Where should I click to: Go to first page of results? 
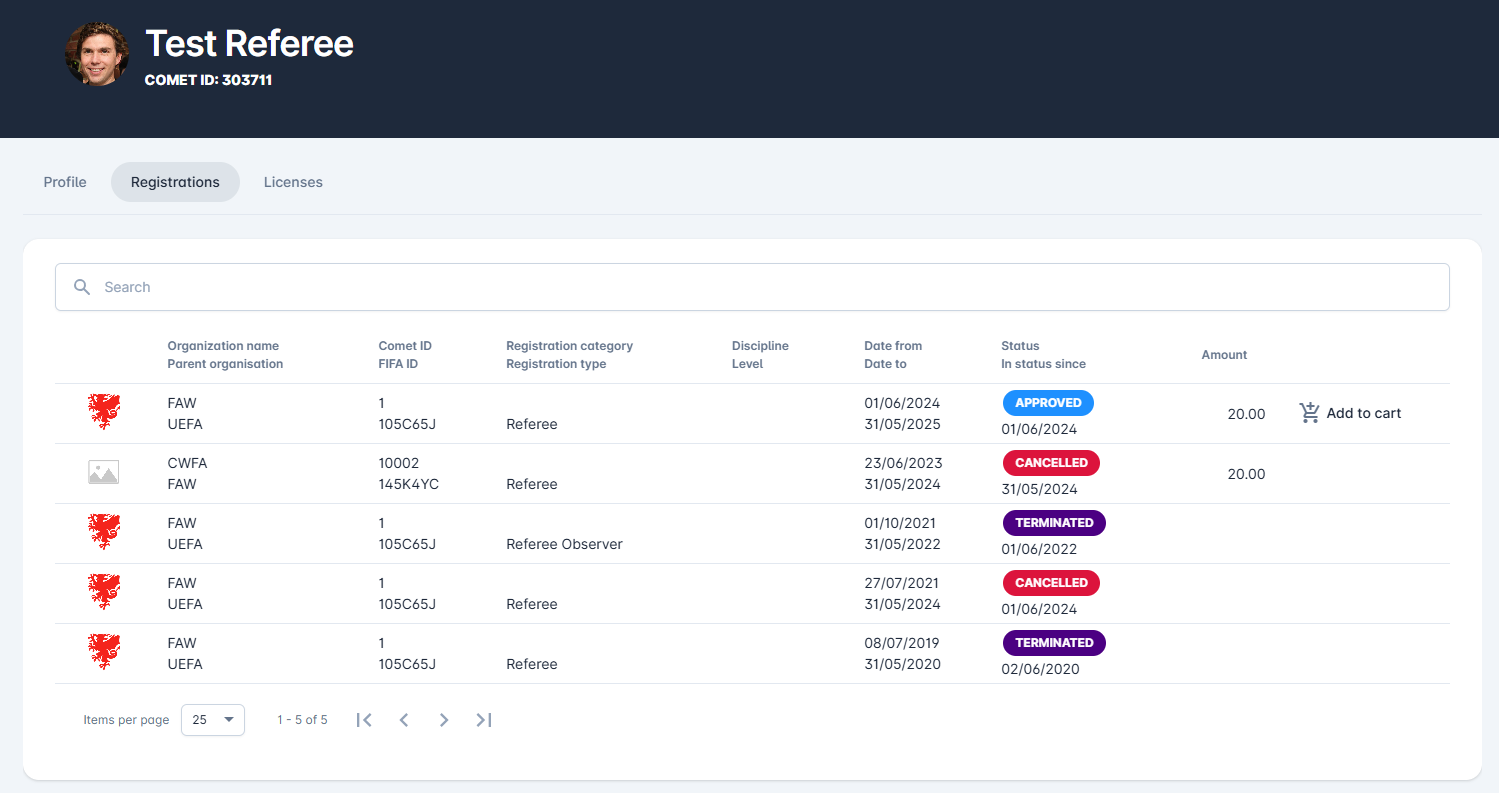364,720
